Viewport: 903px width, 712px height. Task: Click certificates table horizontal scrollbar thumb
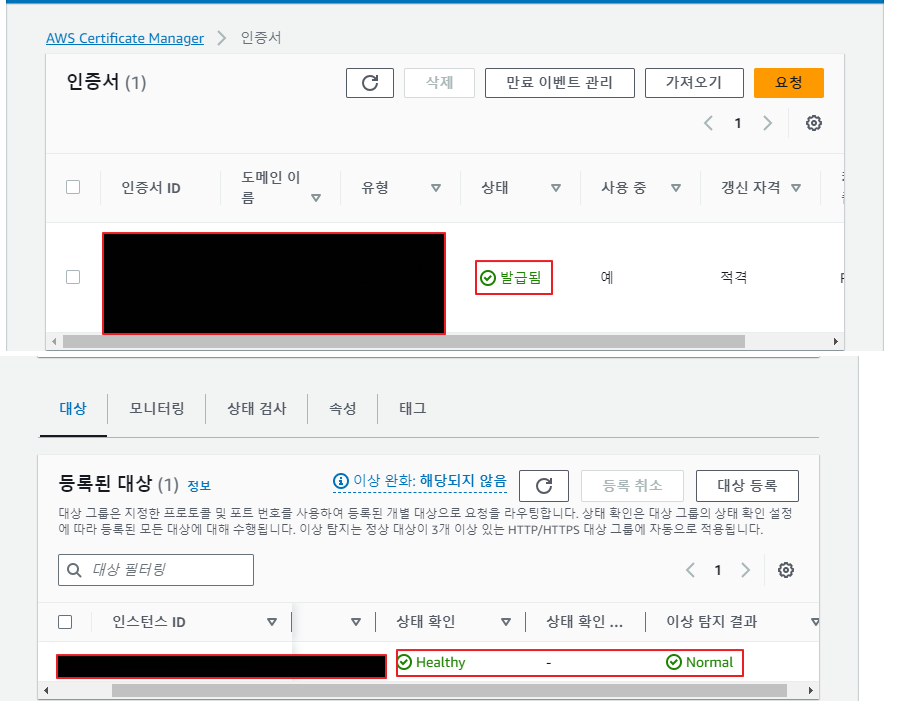(404, 342)
